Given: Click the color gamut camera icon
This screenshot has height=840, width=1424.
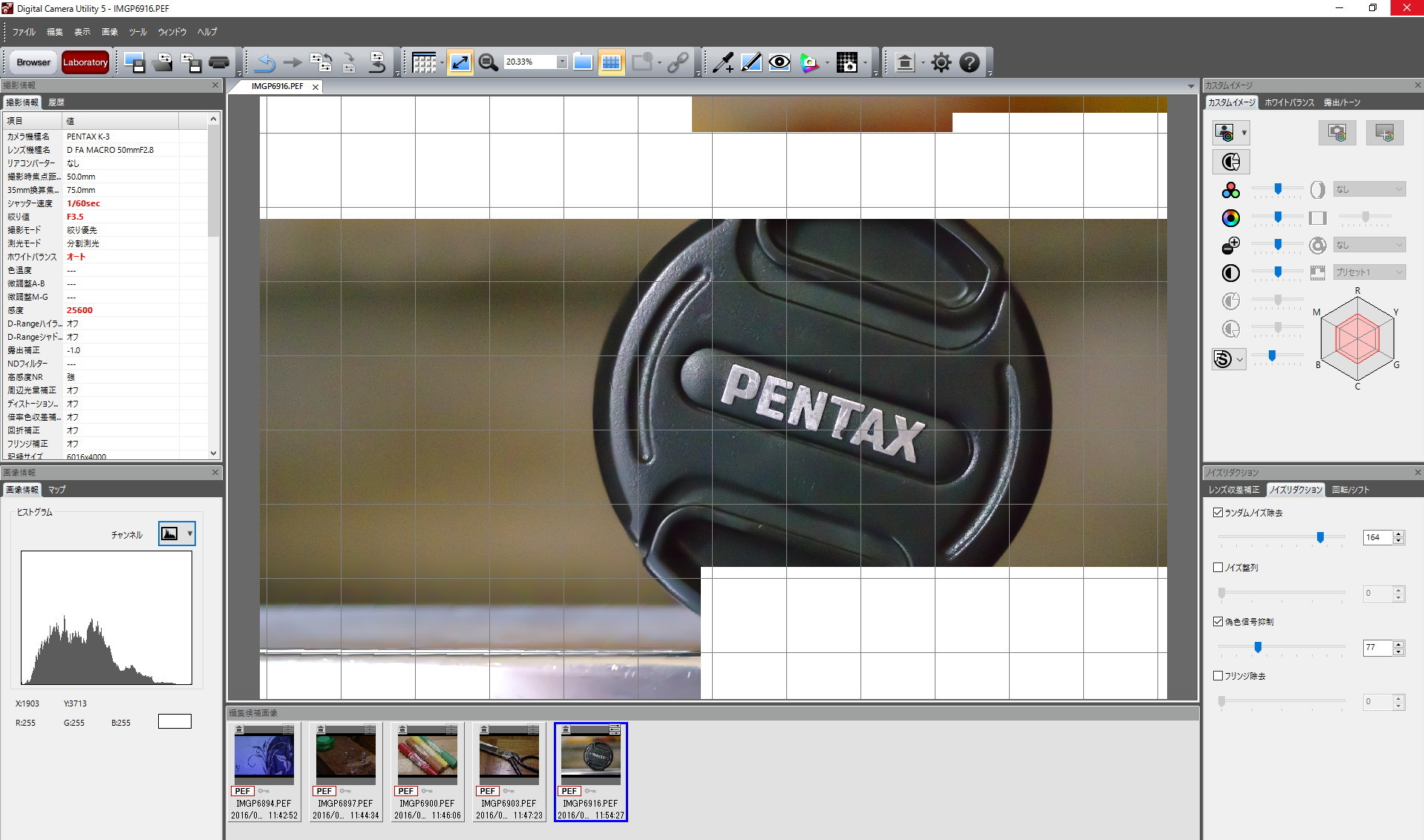Looking at the screenshot, I should click(x=809, y=63).
